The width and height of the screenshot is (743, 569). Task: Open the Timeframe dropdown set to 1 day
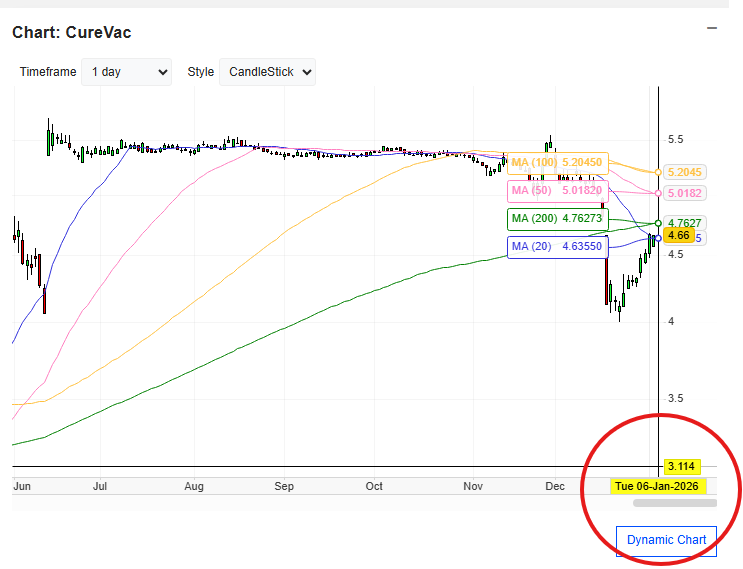point(127,72)
